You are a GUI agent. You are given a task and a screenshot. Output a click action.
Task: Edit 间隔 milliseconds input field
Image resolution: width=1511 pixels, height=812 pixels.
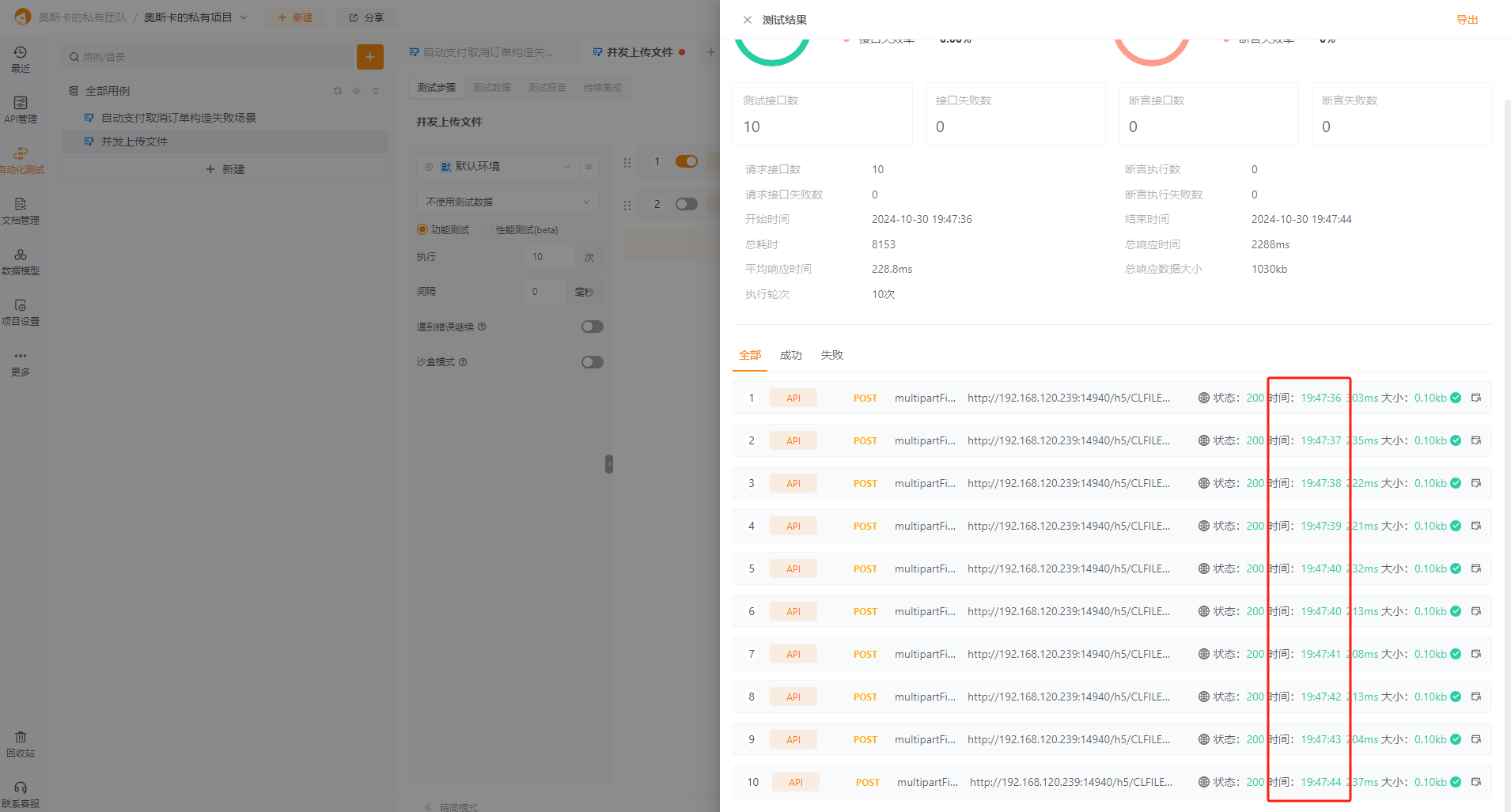545,292
